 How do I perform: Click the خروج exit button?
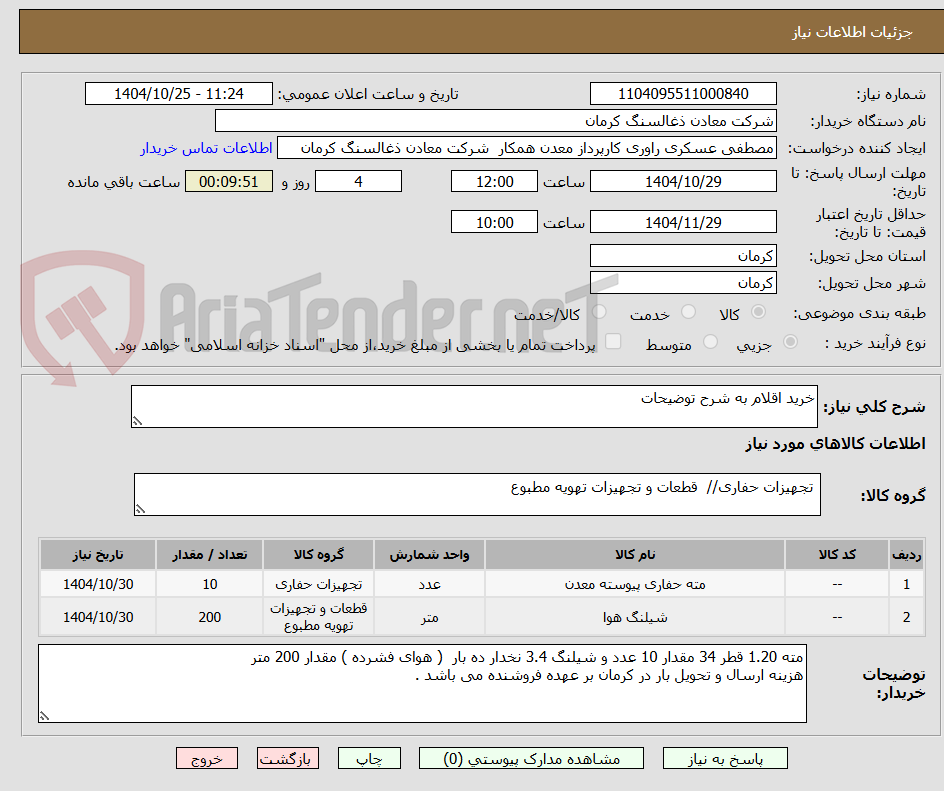[x=206, y=758]
